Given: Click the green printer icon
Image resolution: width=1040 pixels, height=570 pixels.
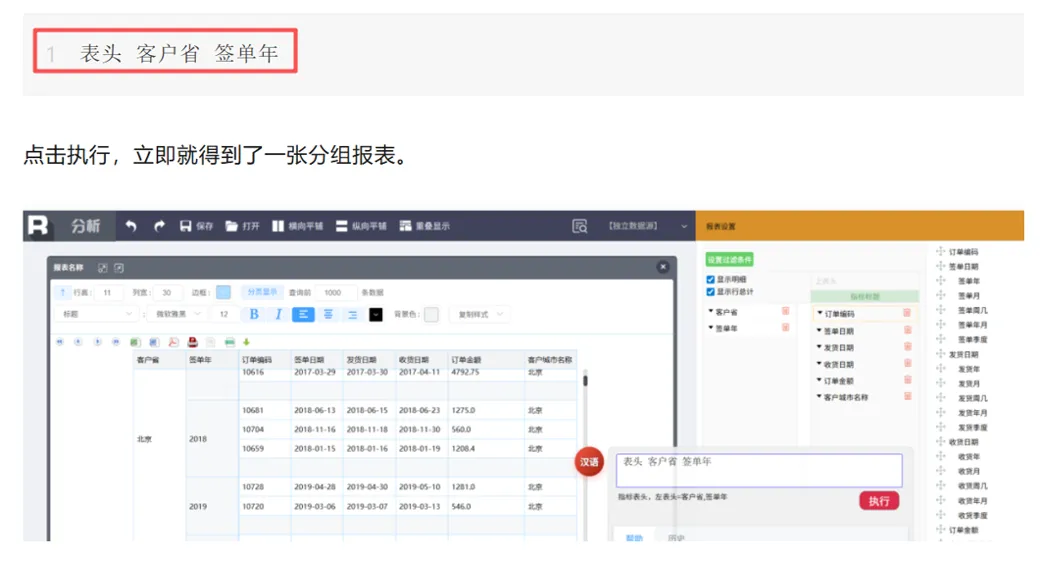Looking at the screenshot, I should tap(229, 342).
